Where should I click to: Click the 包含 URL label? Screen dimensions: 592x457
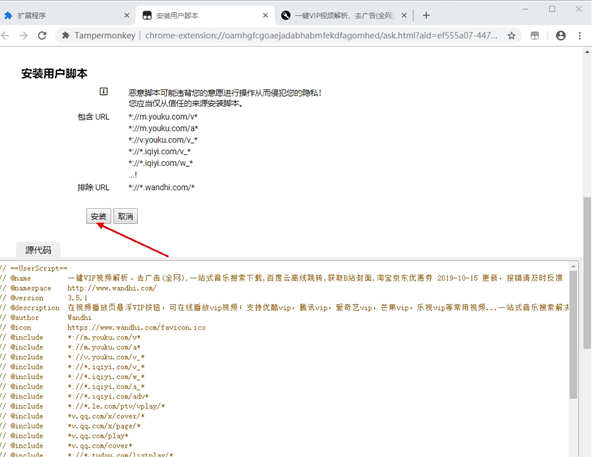(93, 117)
